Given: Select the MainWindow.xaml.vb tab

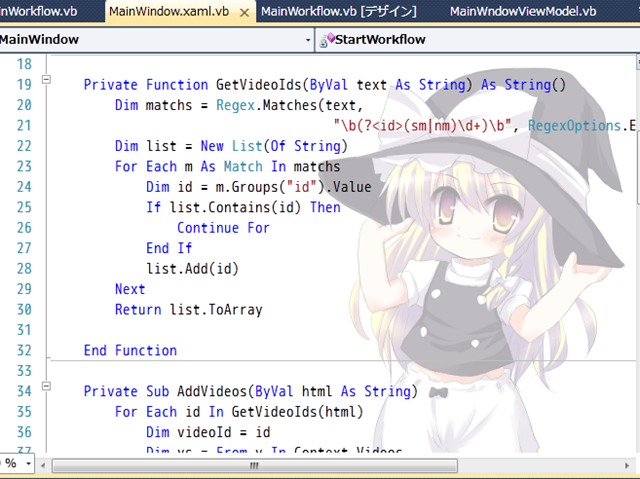Looking at the screenshot, I should coord(167,12).
